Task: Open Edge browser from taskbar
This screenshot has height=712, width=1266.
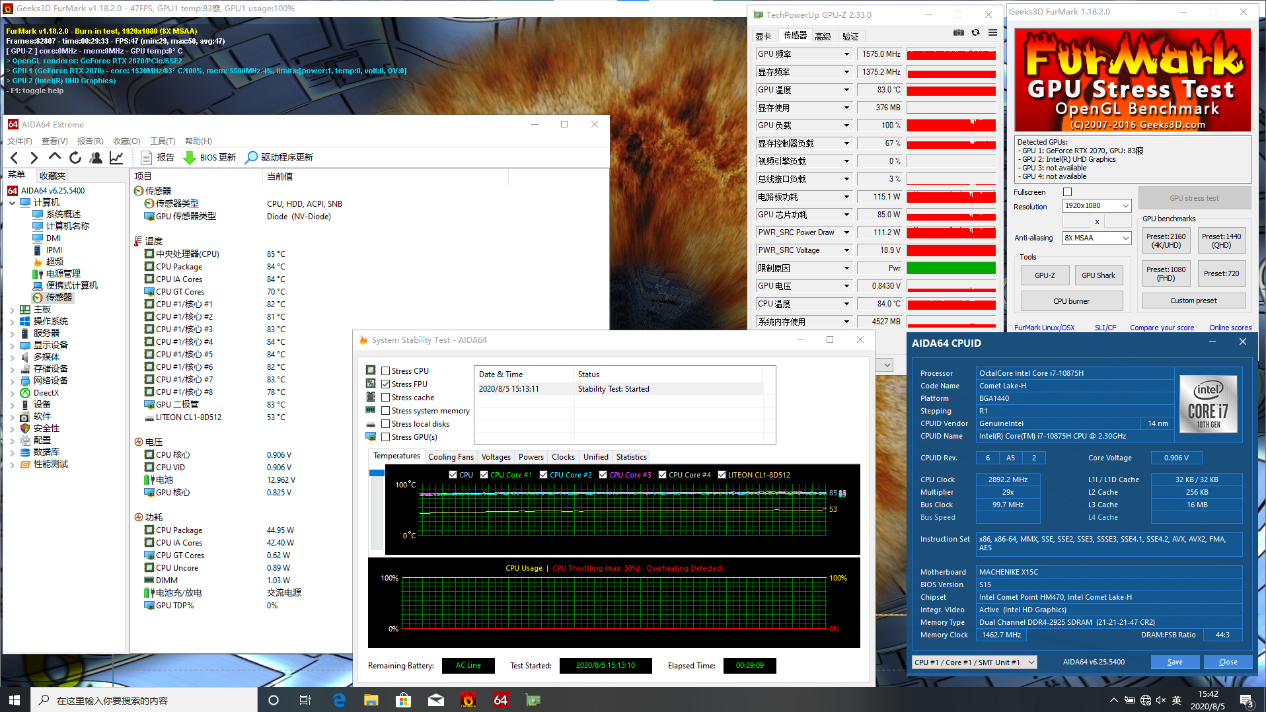Action: tap(339, 700)
